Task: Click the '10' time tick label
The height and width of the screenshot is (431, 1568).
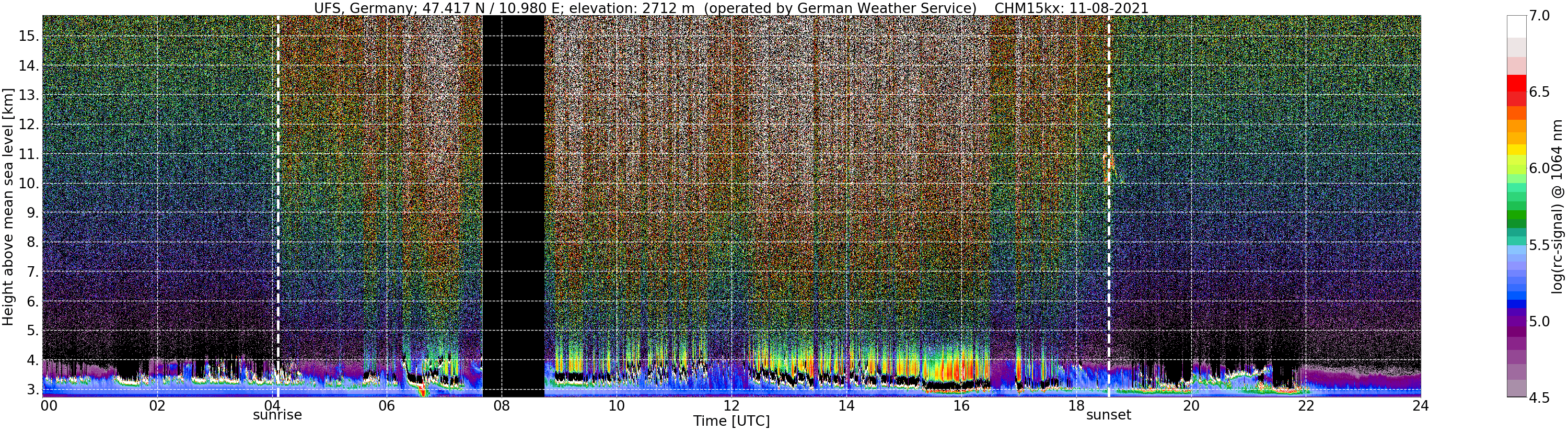Action: [x=617, y=405]
